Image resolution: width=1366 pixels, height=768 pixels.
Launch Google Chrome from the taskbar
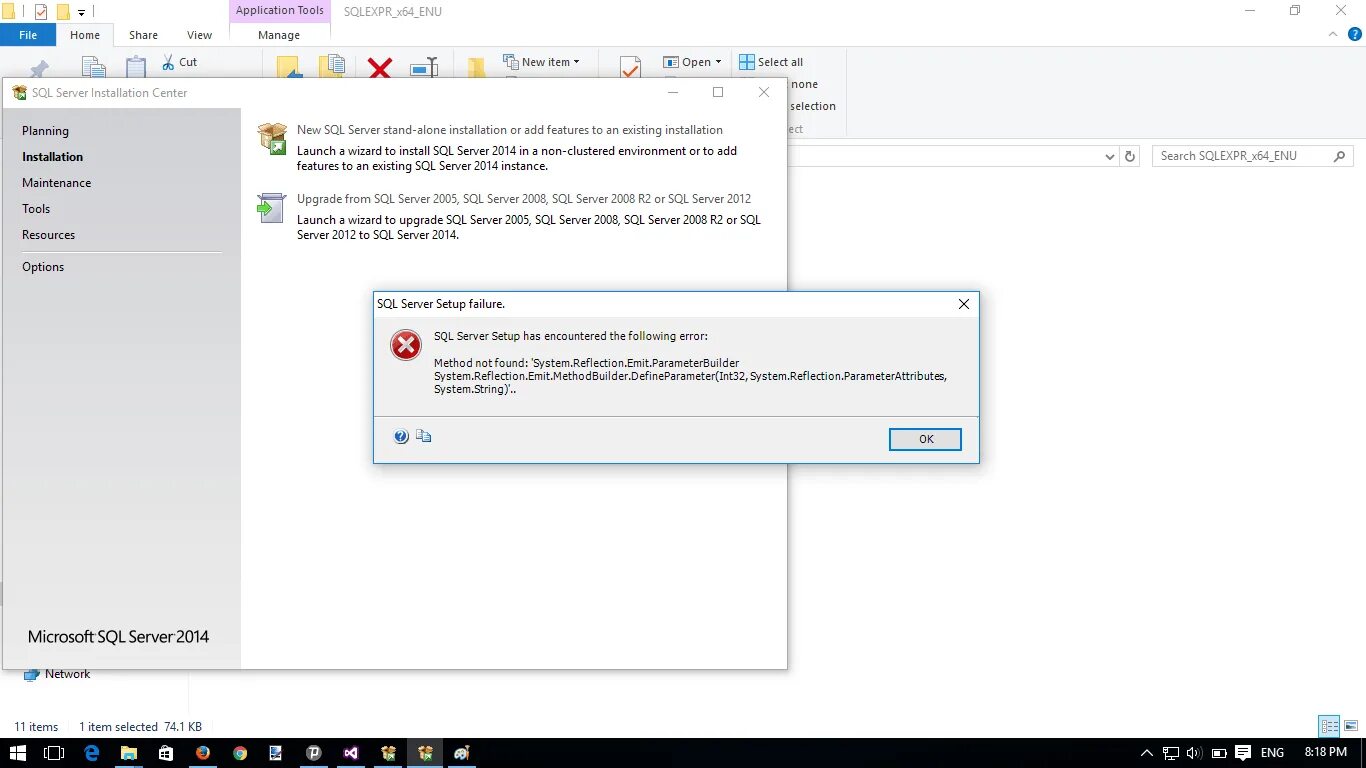[x=240, y=753]
